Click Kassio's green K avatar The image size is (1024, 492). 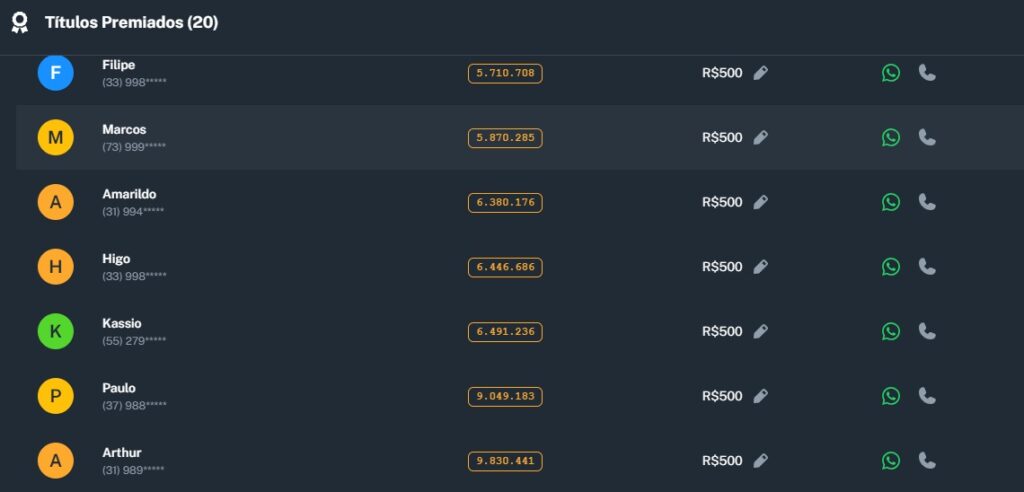click(x=55, y=331)
